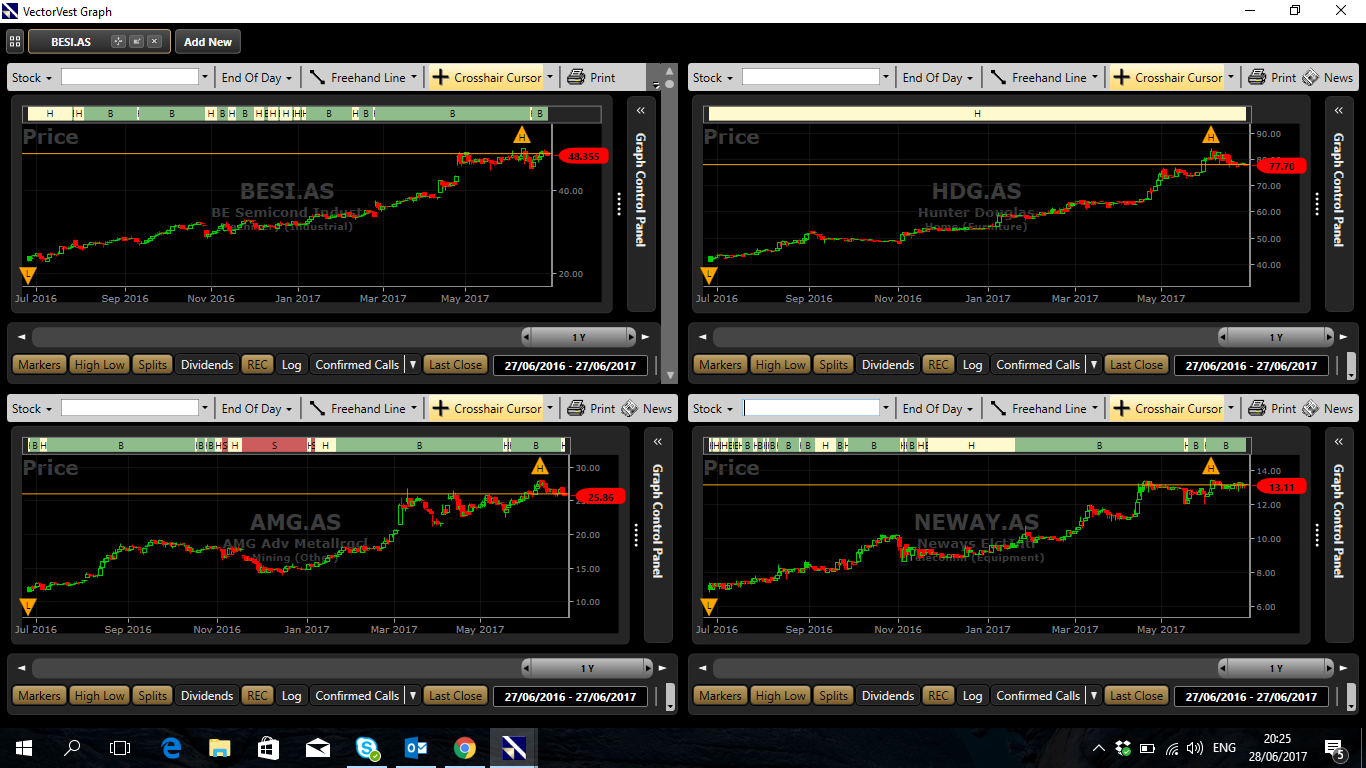The height and width of the screenshot is (768, 1366).
Task: Click the orange H high marker on the AMG.AS chart
Action: (x=540, y=466)
